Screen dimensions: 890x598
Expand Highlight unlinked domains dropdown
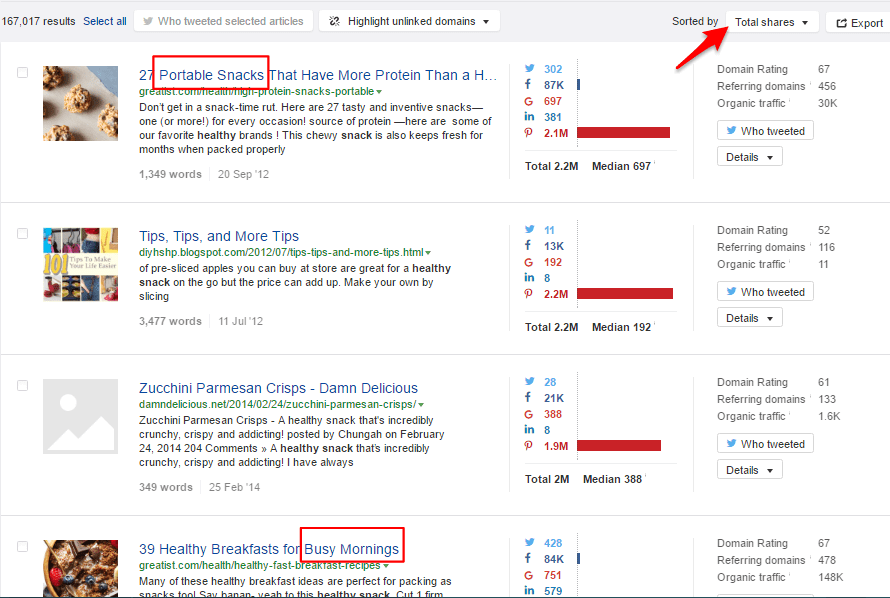(x=410, y=21)
